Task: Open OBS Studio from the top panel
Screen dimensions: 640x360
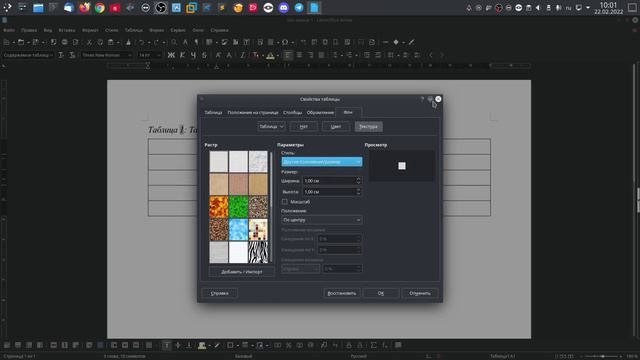Action: 161,8
